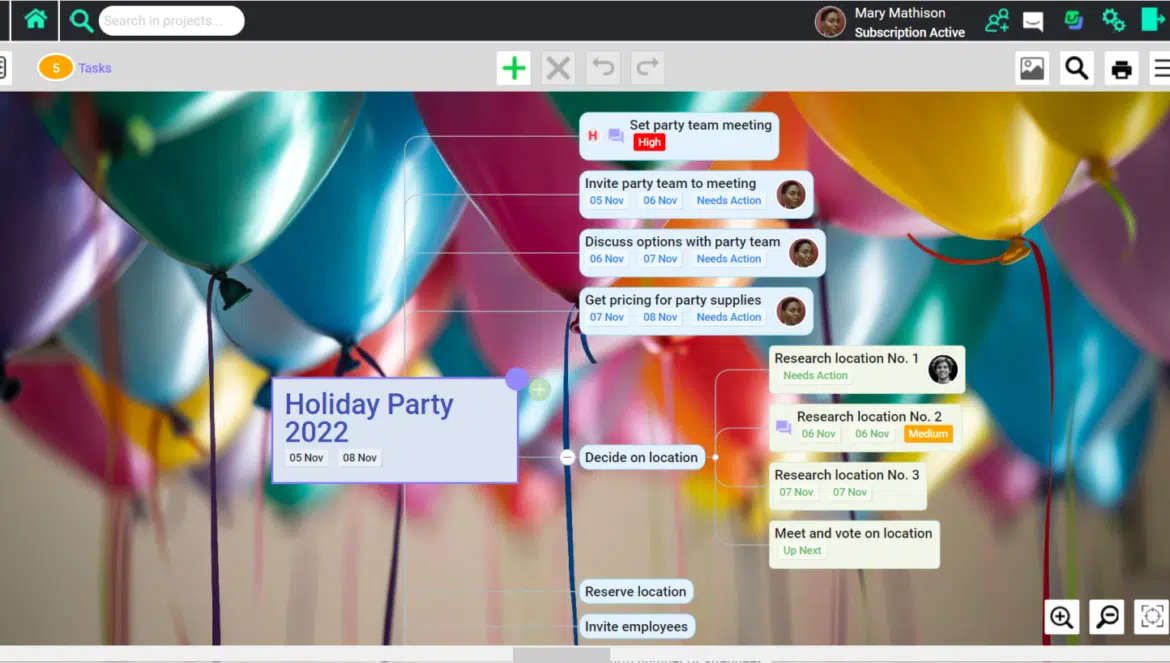Open the add team members icon

996,20
